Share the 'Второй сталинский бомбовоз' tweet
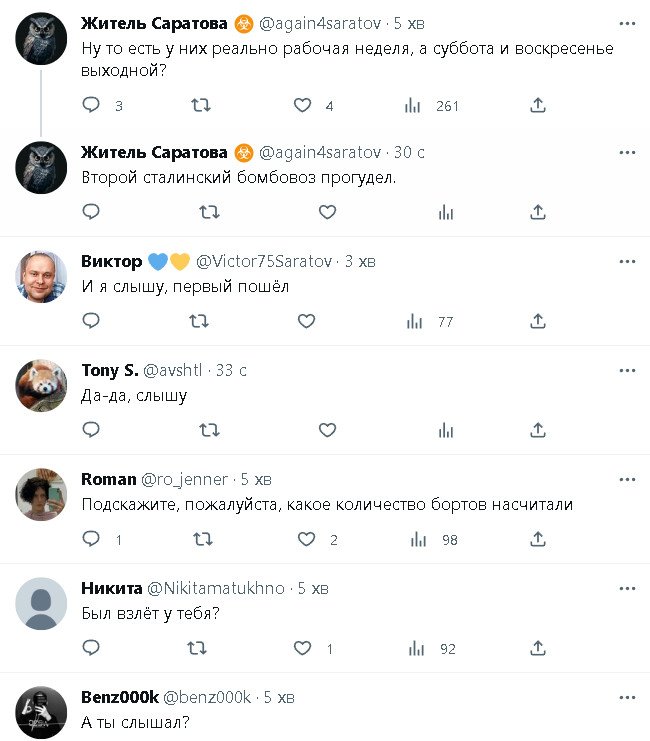The image size is (650, 741). pos(538,212)
